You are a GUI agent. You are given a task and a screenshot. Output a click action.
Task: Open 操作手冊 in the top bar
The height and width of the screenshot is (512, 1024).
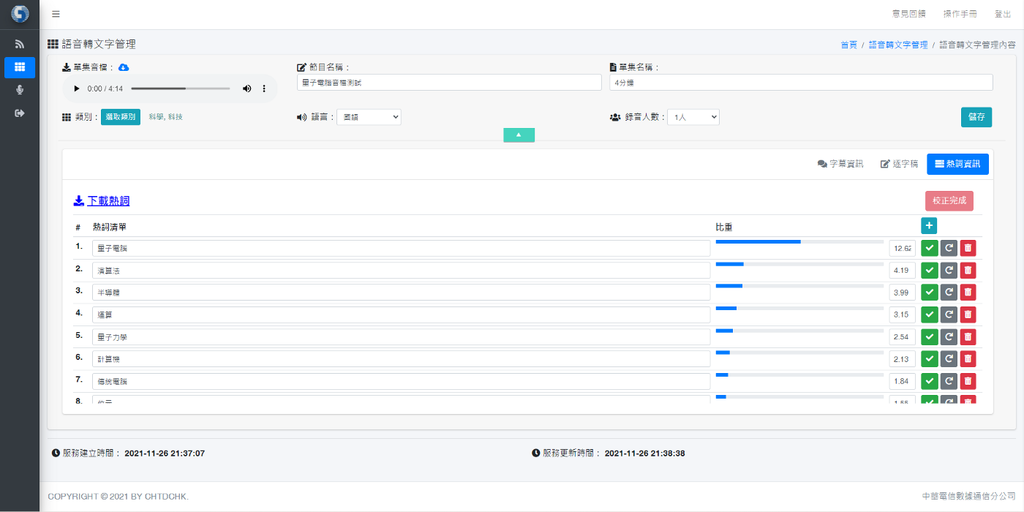[x=960, y=14]
